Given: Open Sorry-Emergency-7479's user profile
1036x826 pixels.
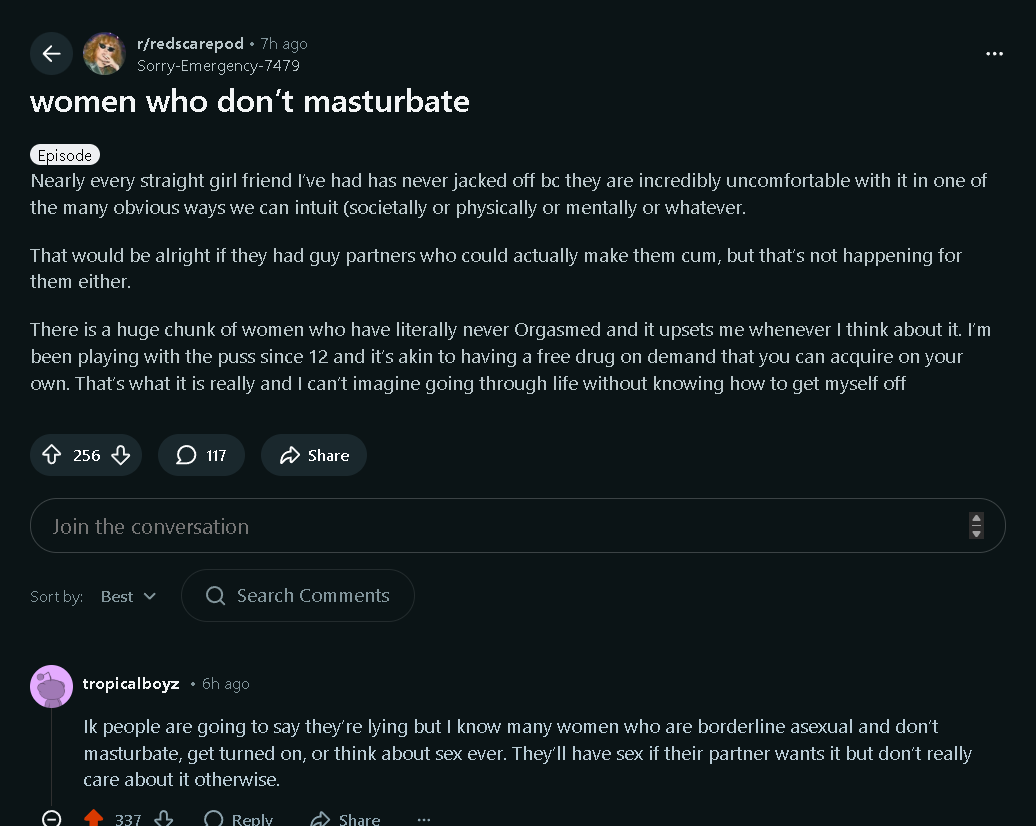Looking at the screenshot, I should pos(218,66).
